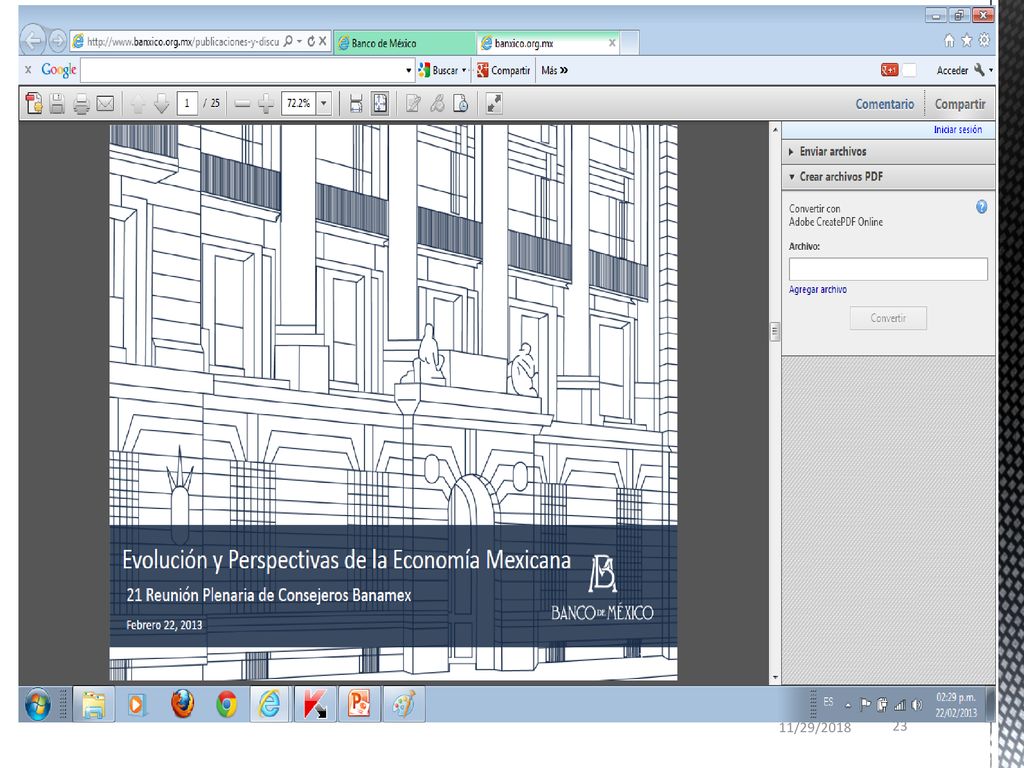This screenshot has height=768, width=1024.
Task: Click the zoom percentage value 72.2%
Action: pyautogui.click(x=299, y=103)
